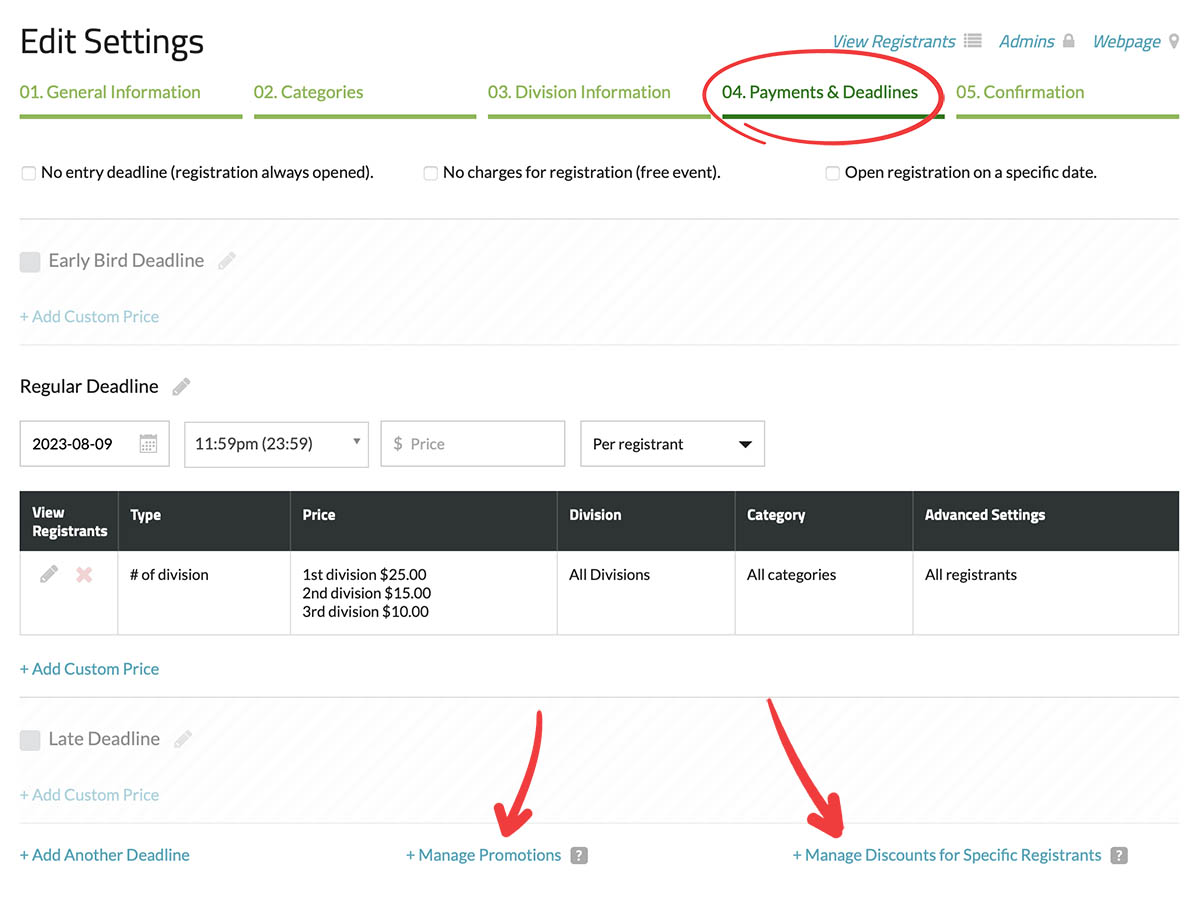Screen dimensions: 1200x900
Task: Click the Add Custom Price link under Regular Deadline
Action: 90,669
